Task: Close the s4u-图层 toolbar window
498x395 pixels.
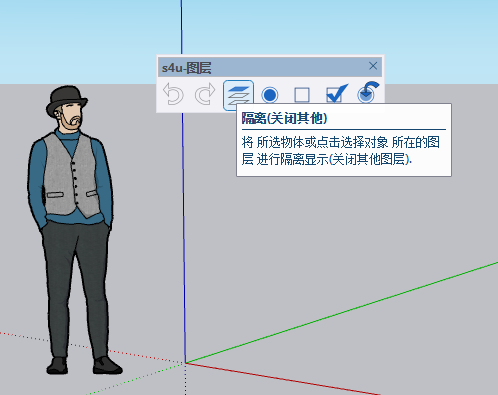Action: click(x=373, y=66)
